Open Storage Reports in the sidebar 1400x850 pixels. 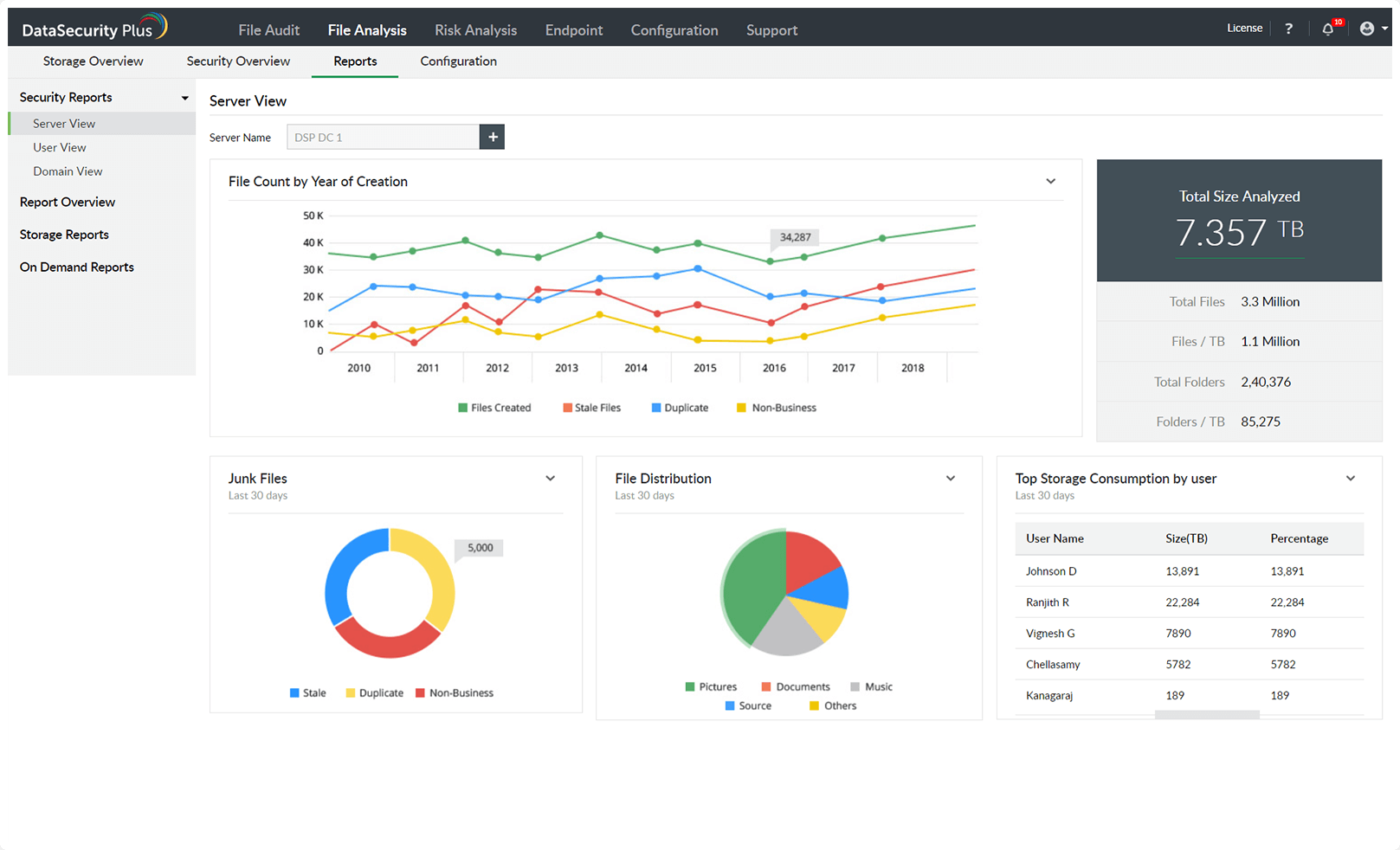point(64,235)
